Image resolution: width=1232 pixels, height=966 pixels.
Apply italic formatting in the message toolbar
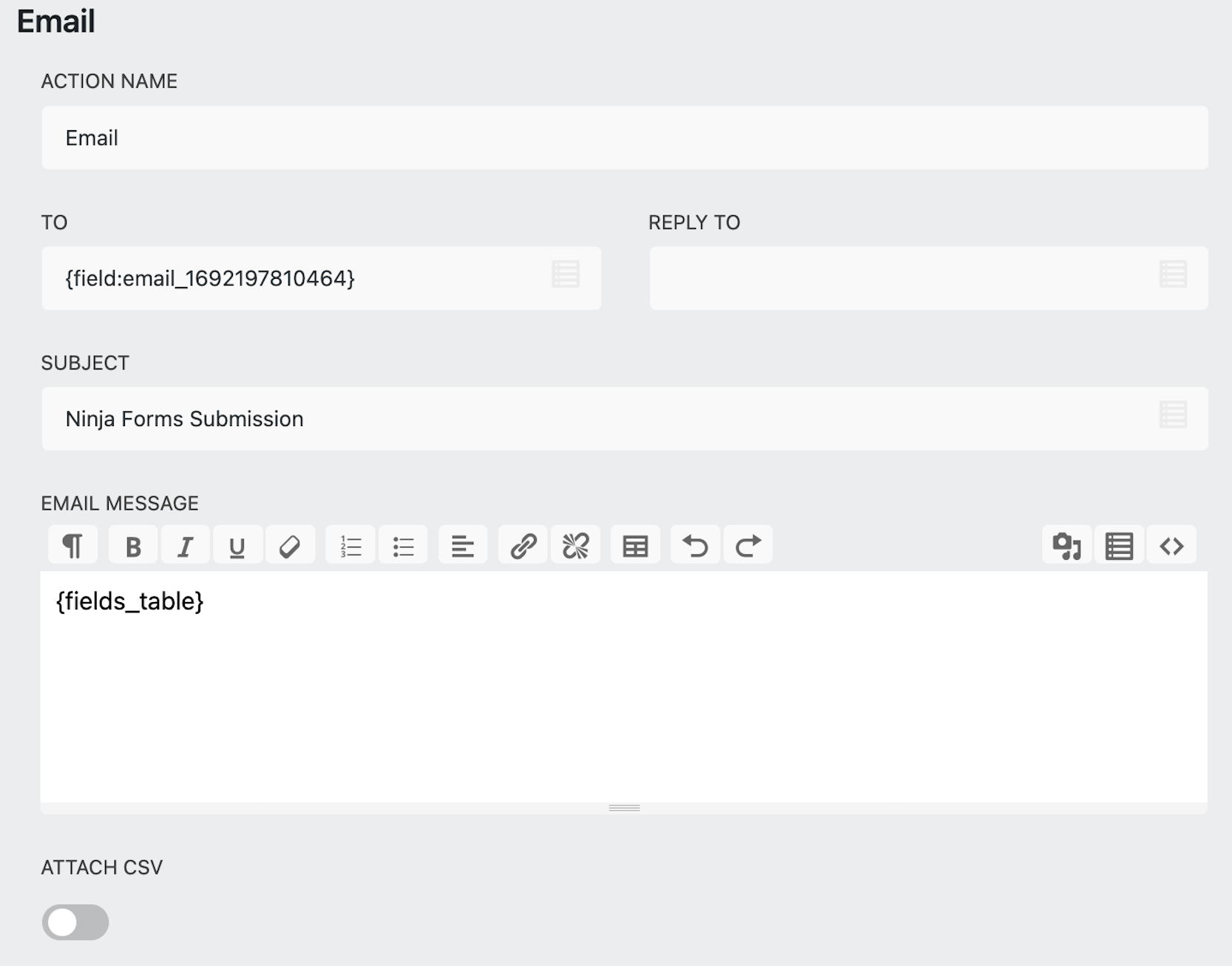pos(185,545)
